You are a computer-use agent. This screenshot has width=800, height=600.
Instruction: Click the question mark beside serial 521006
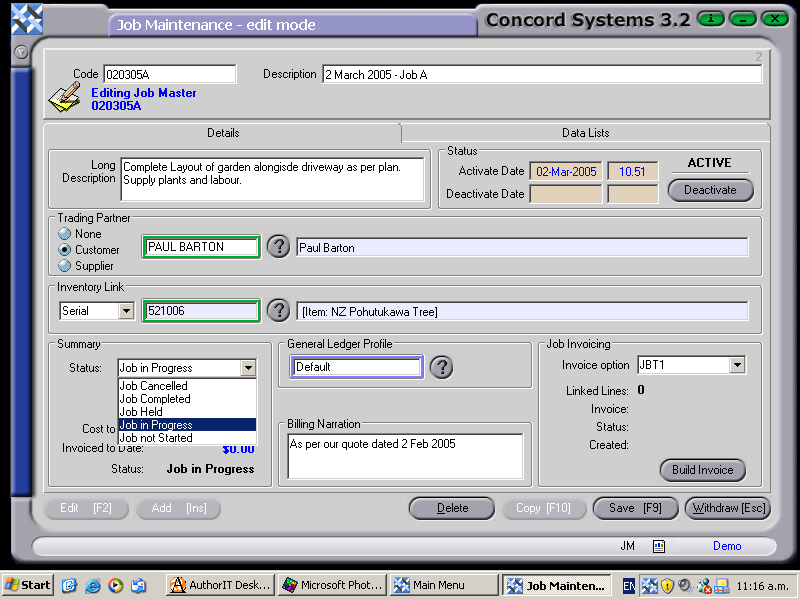tap(278, 310)
